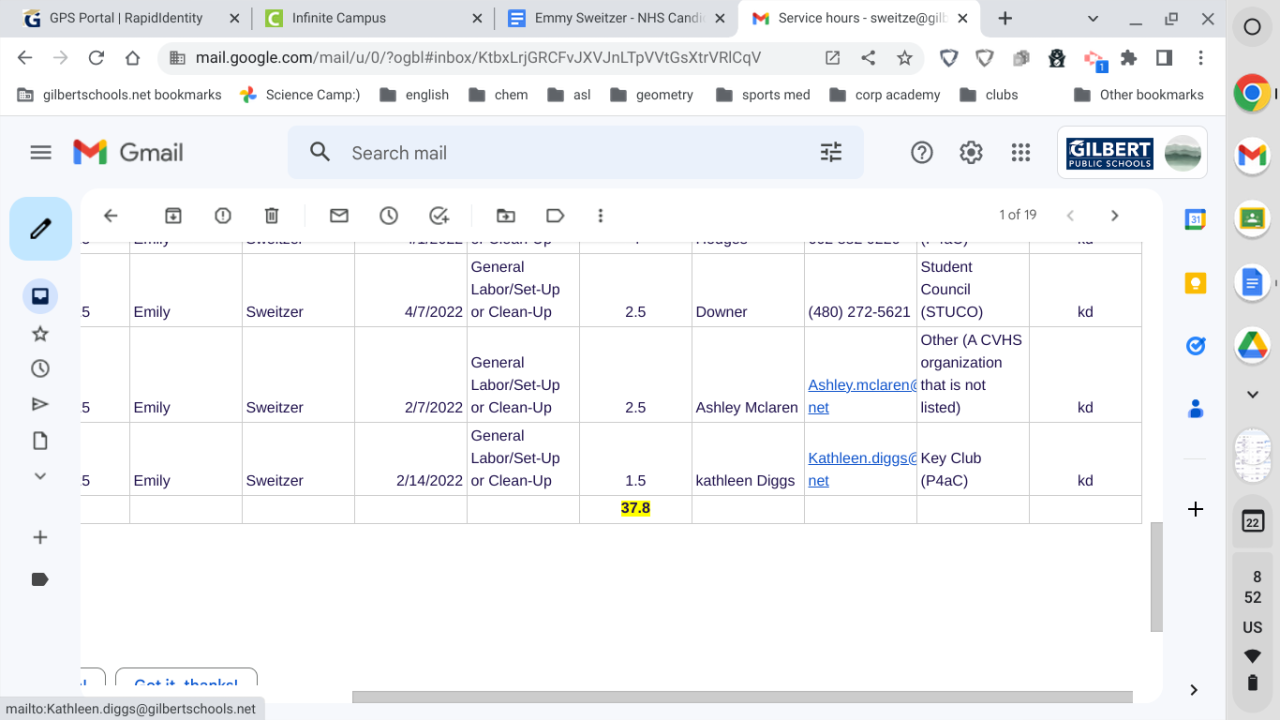This screenshot has width=1280, height=720.
Task: Reload the current page
Action: pyautogui.click(x=96, y=58)
